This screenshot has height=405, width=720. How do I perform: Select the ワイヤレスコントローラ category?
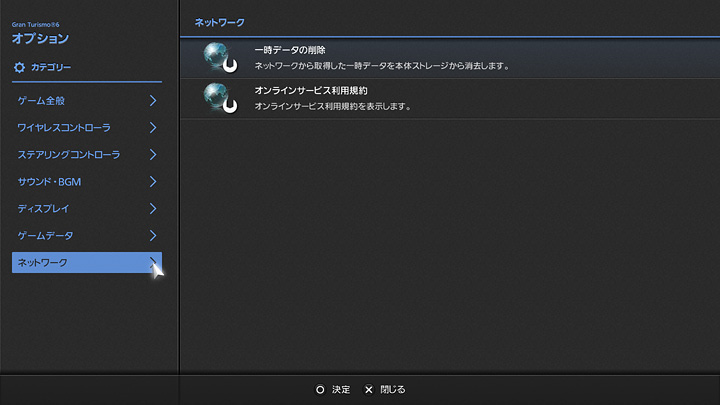tap(64, 128)
